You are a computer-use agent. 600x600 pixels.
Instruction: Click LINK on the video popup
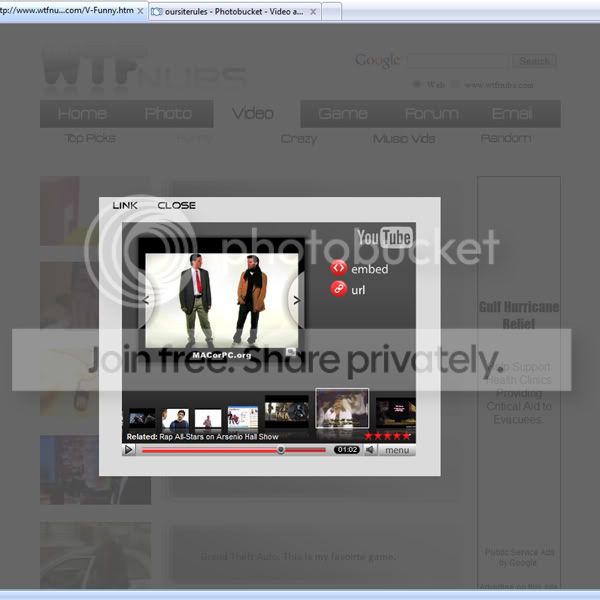point(125,205)
